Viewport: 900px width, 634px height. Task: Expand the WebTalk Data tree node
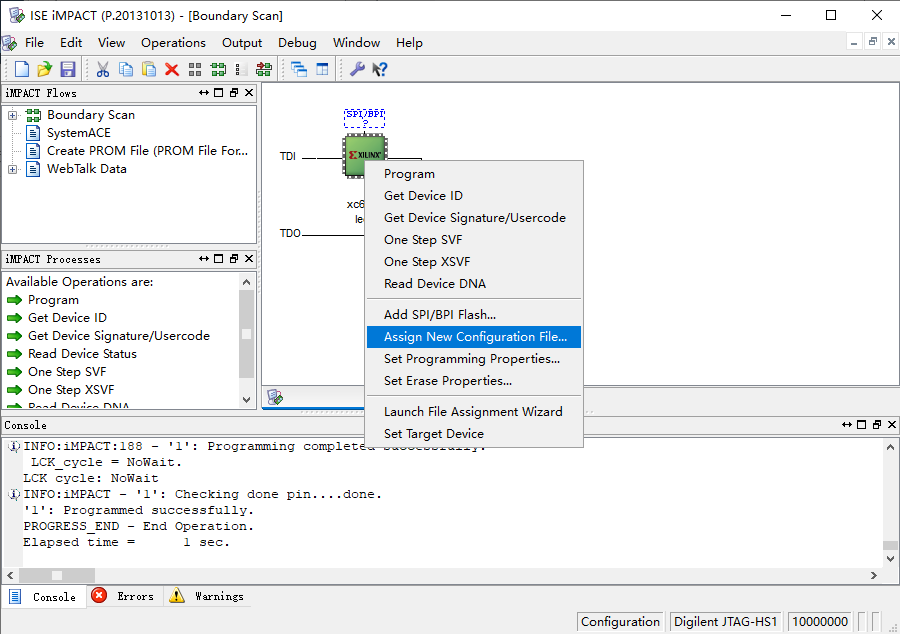pos(13,169)
